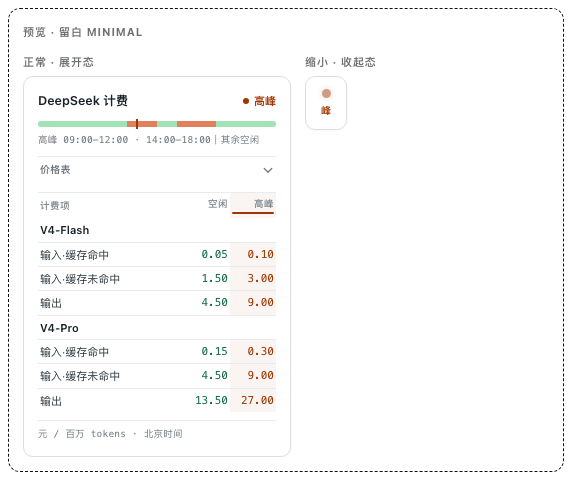
Task: Click the DeepSeek 计费 title
Action: click(x=83, y=101)
